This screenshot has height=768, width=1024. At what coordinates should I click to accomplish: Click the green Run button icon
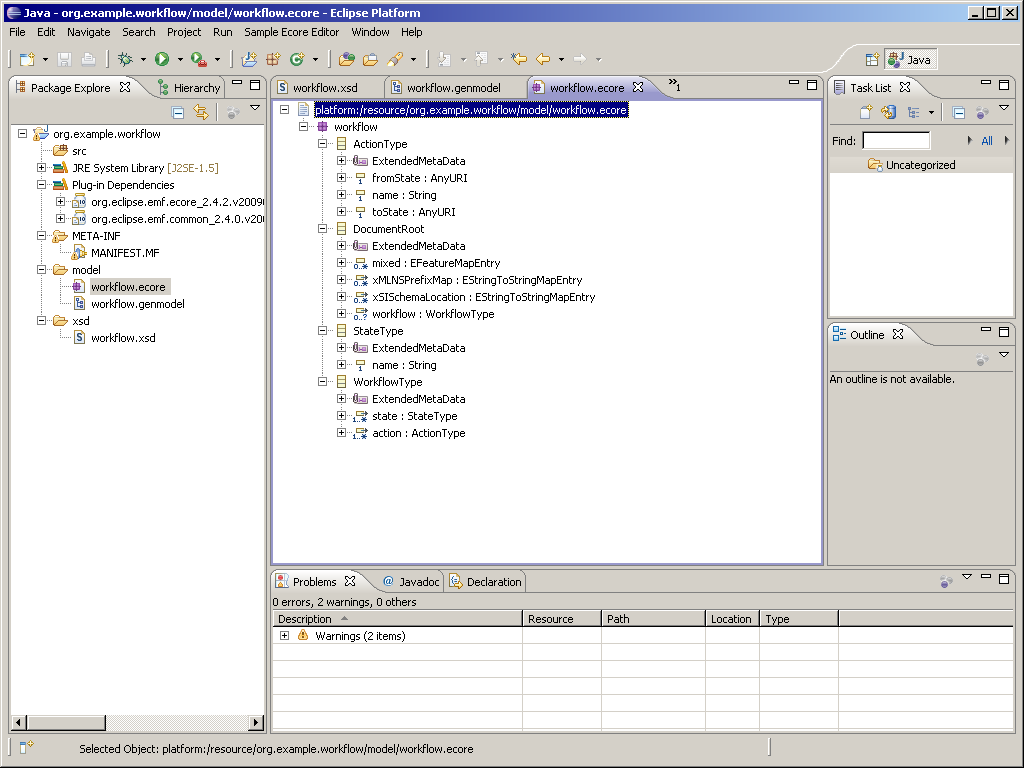(162, 60)
